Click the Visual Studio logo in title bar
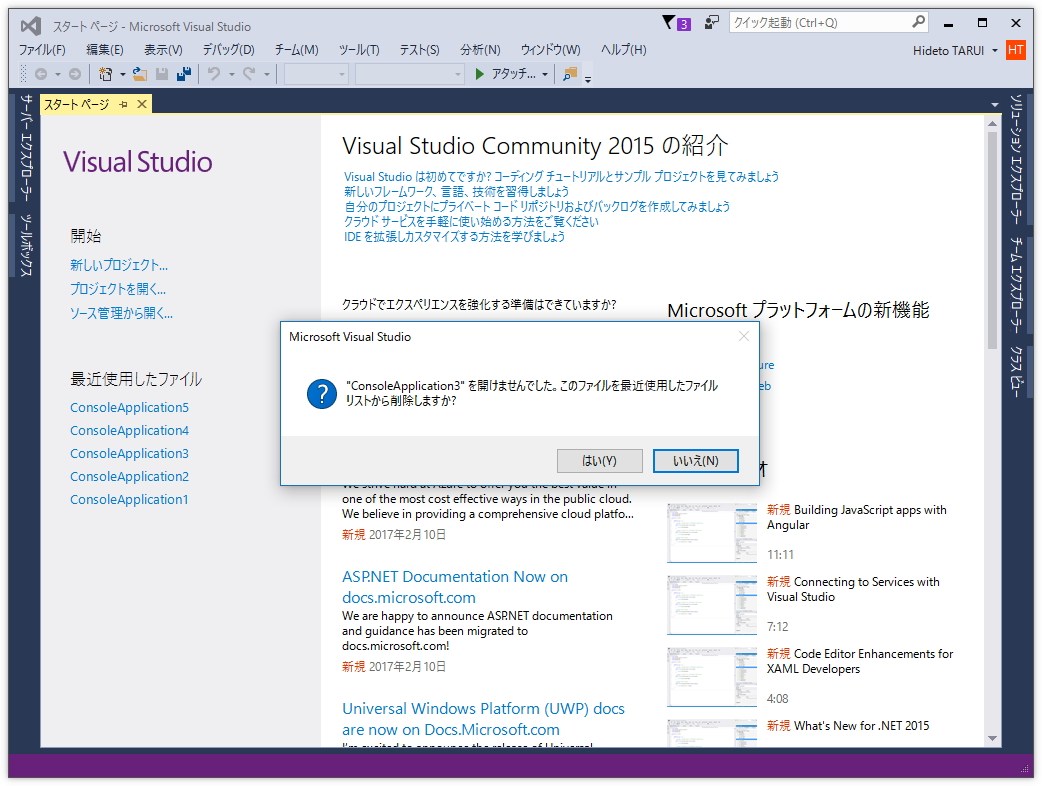 click(31, 26)
